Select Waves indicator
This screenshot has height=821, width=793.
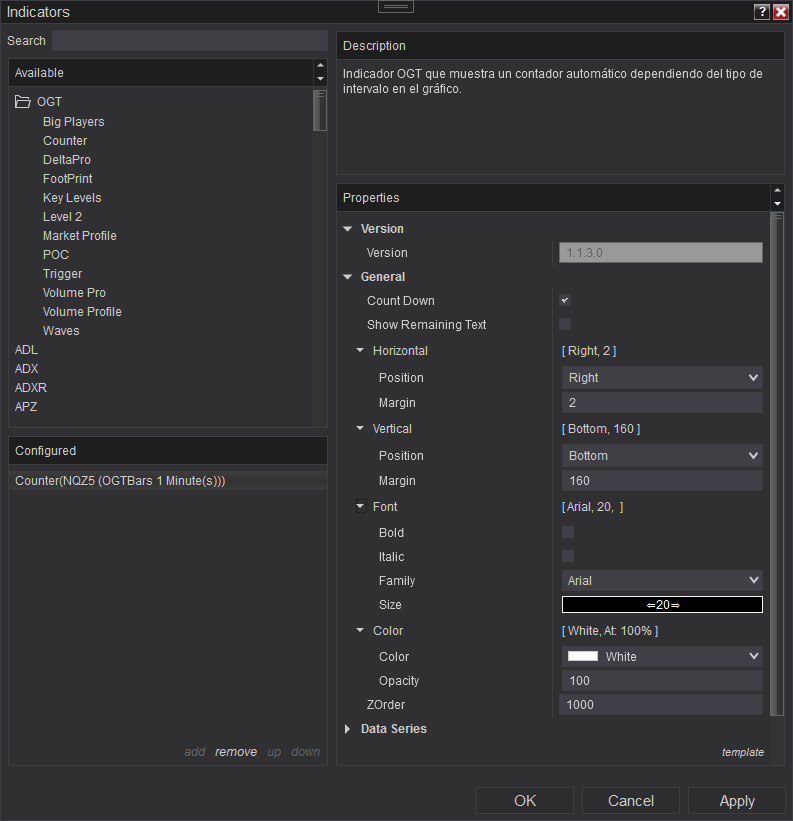61,331
